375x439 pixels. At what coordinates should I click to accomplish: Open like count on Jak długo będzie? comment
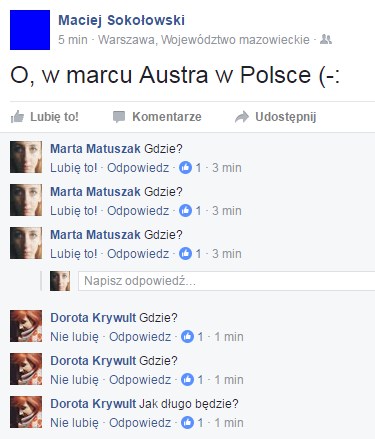192,423
